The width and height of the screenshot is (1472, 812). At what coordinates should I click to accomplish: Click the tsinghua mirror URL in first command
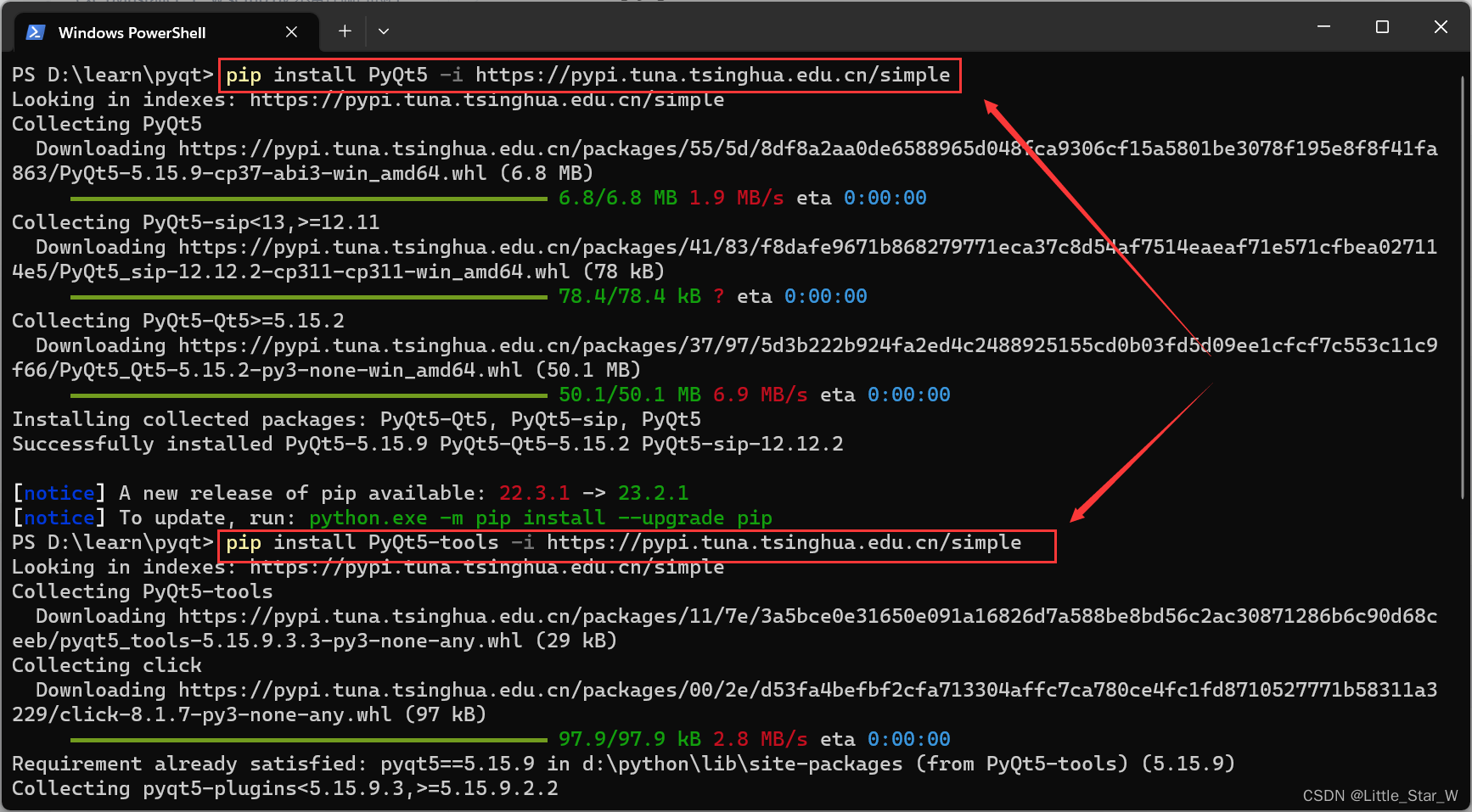pyautogui.click(x=713, y=75)
